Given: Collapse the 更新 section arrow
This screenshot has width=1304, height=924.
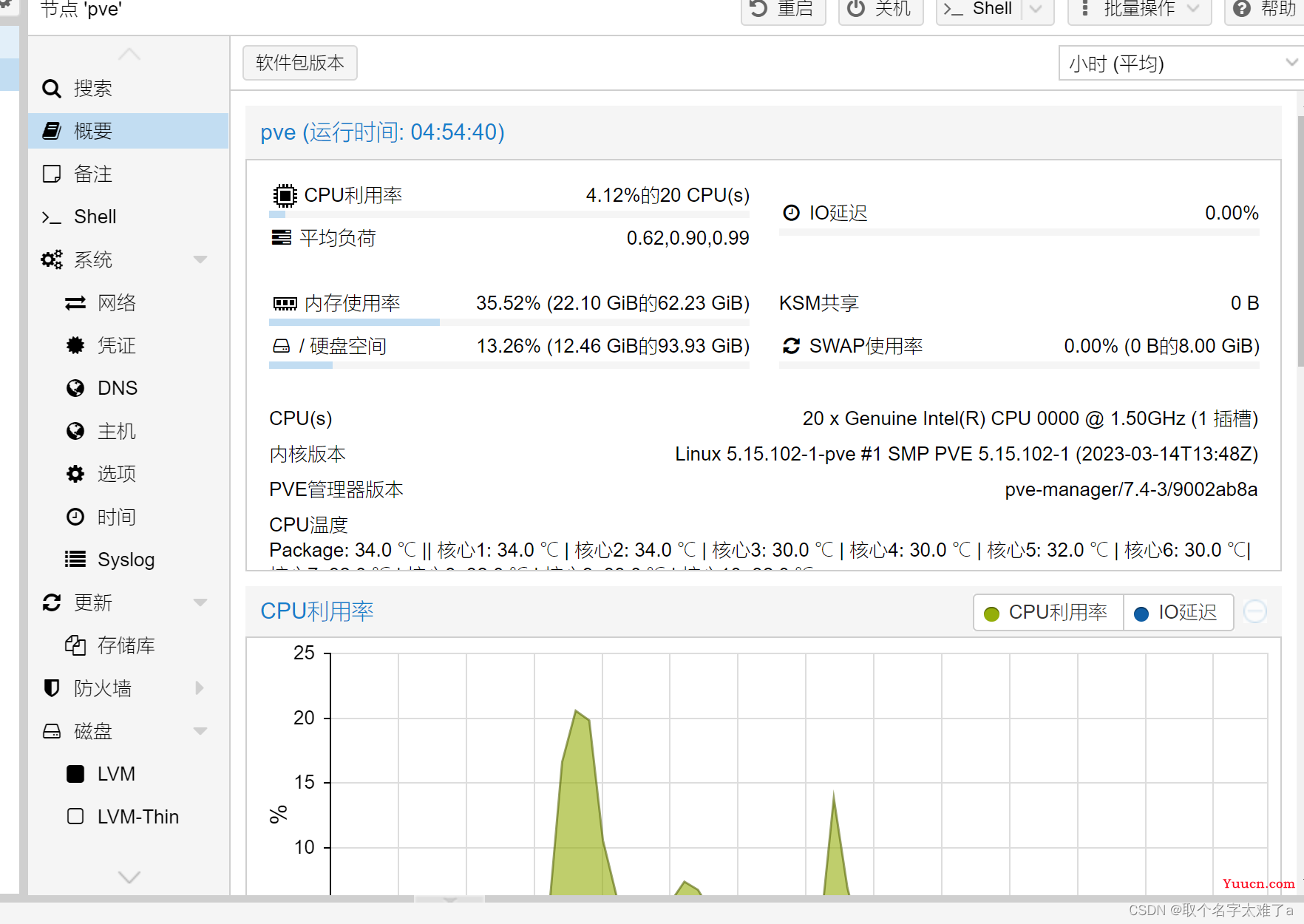Looking at the screenshot, I should tap(200, 602).
